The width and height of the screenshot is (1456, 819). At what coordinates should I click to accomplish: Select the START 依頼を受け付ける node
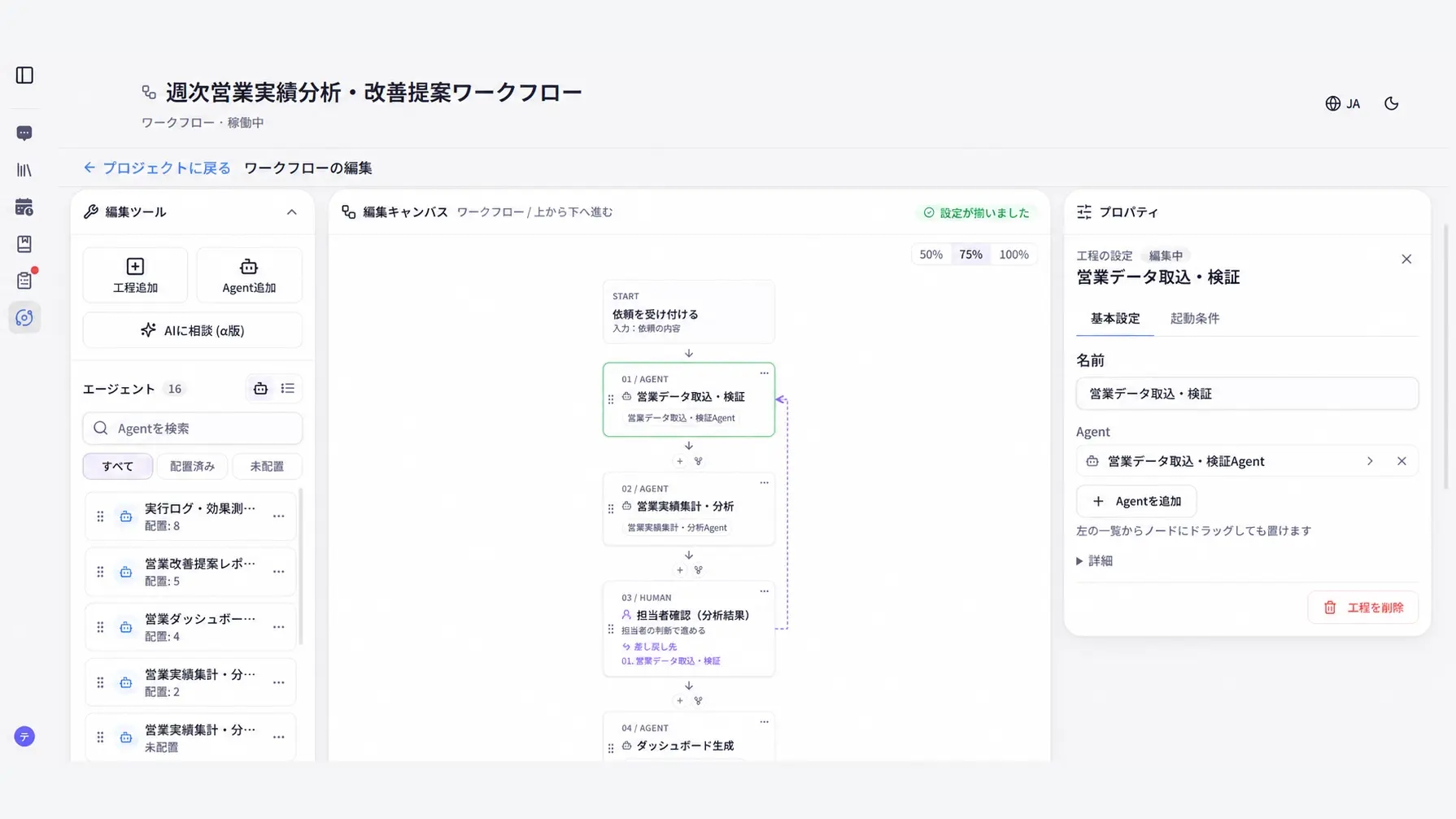688,311
